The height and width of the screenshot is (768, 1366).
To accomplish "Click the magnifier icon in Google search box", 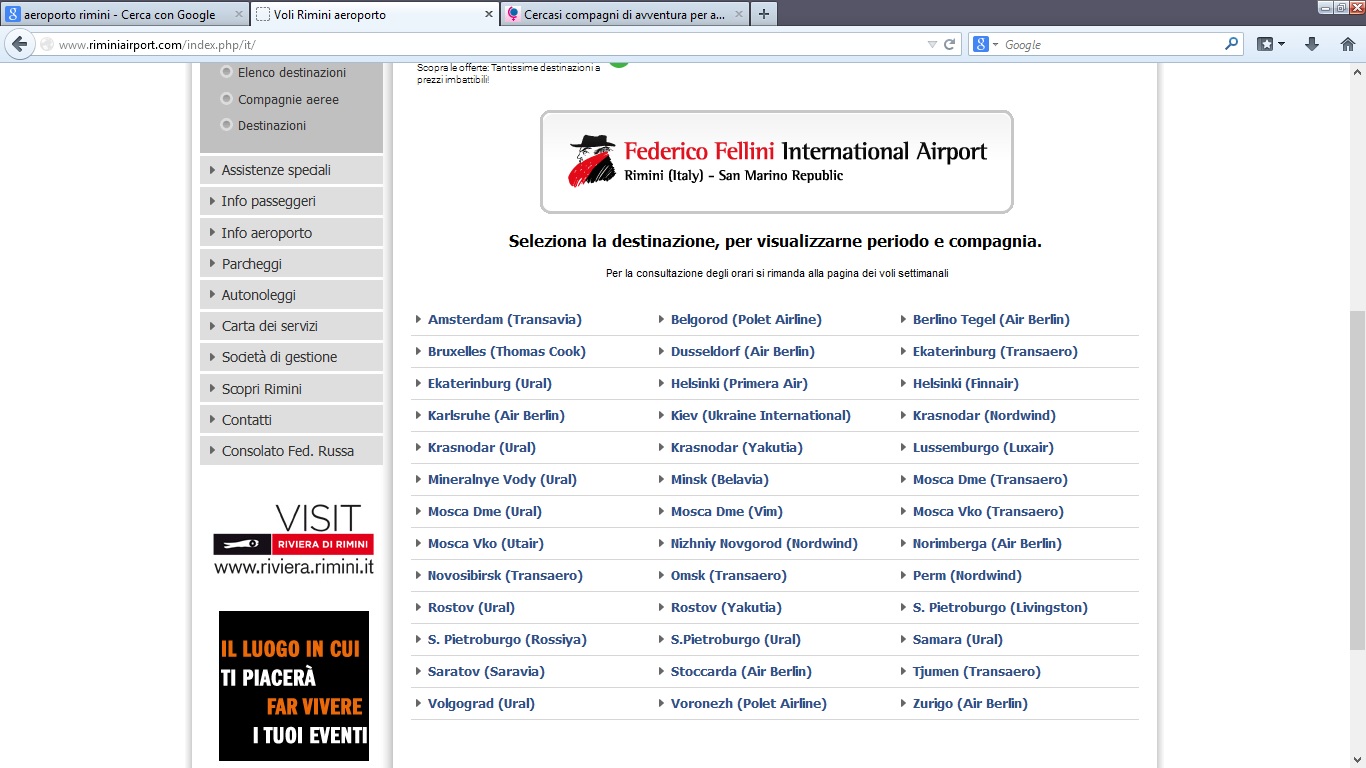I will point(1231,45).
